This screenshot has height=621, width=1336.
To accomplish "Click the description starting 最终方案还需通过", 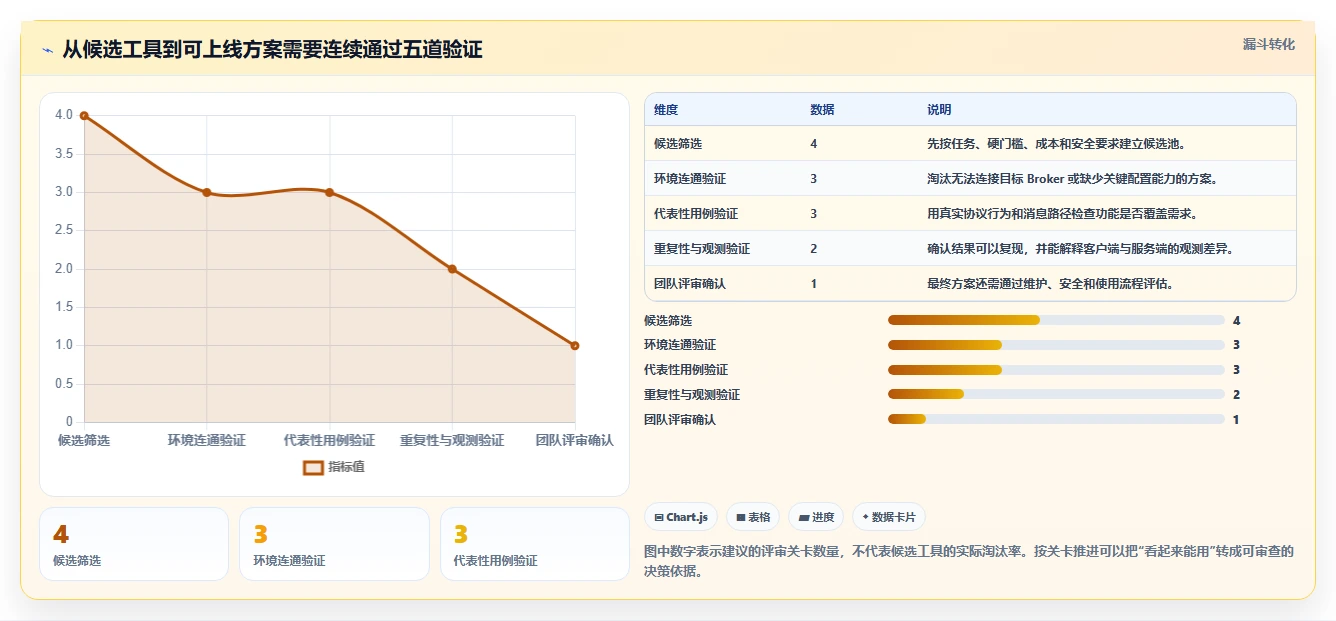I will coord(1050,284).
